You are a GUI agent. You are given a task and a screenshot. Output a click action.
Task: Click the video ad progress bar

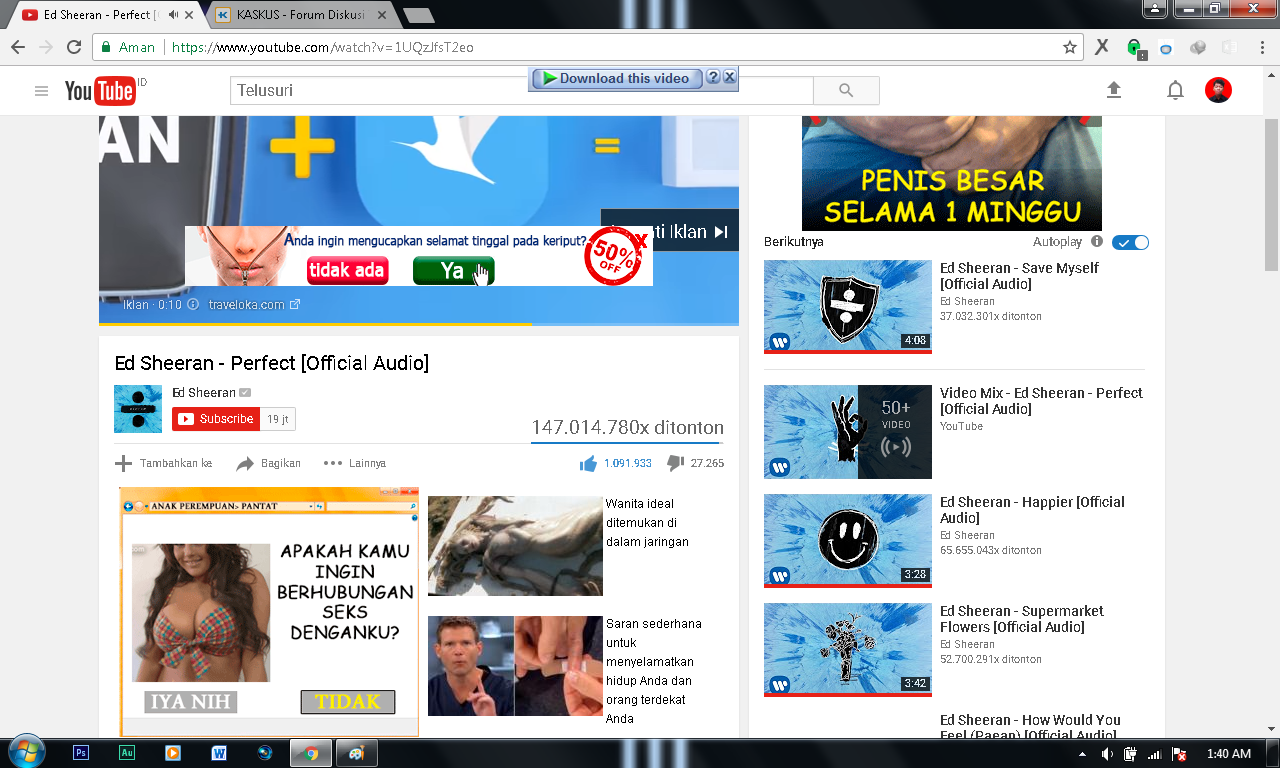tap(419, 324)
